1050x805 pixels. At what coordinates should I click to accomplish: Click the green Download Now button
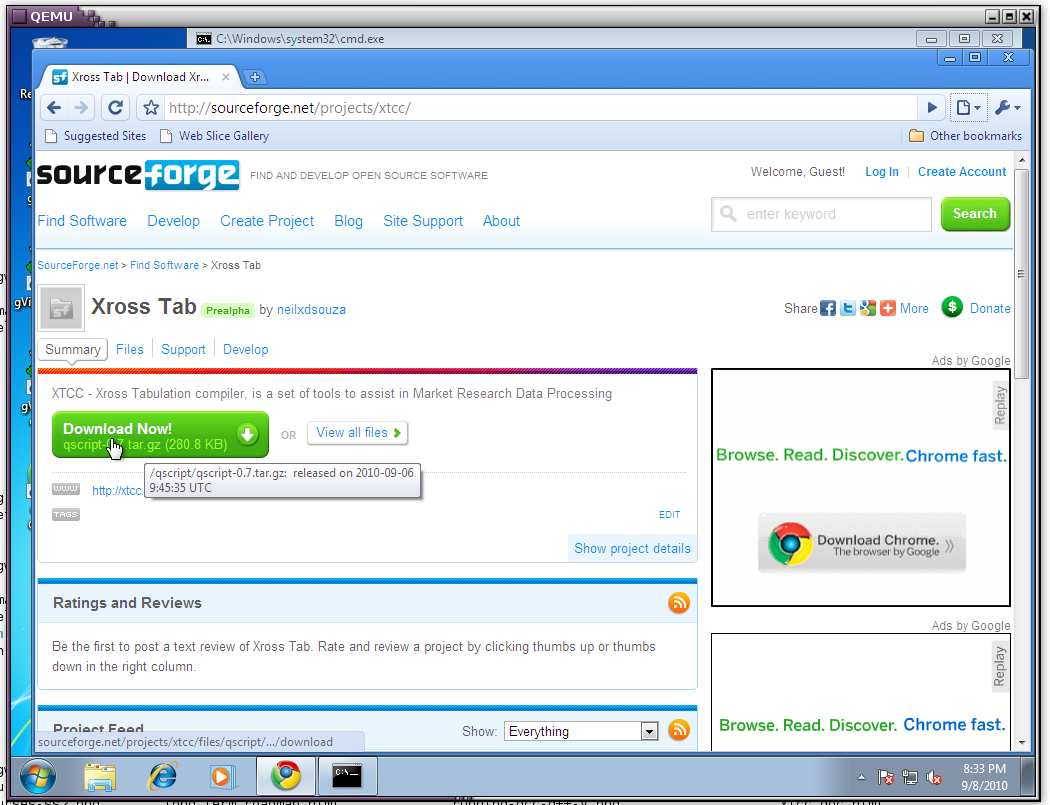[x=160, y=435]
